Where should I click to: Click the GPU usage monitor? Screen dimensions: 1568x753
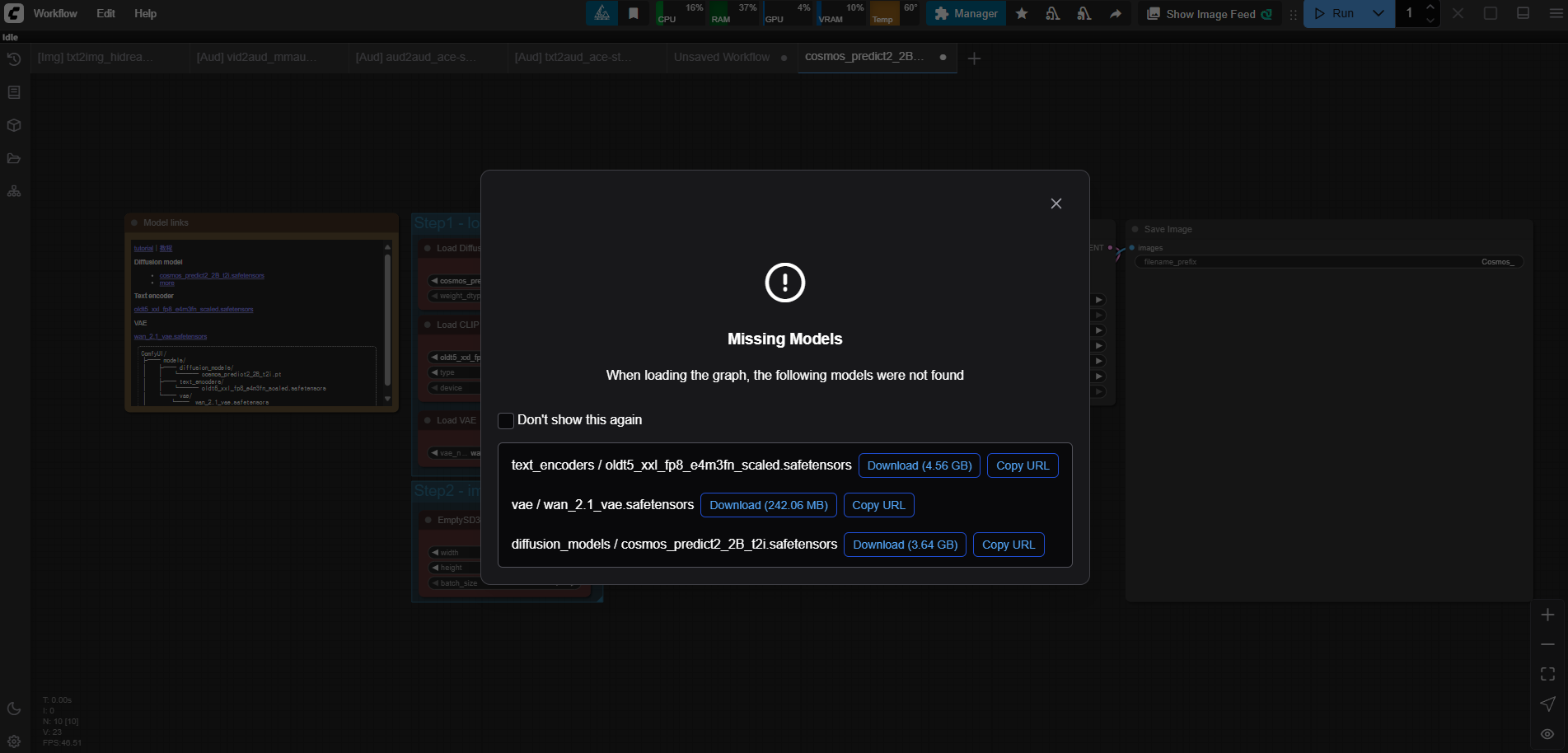click(788, 13)
